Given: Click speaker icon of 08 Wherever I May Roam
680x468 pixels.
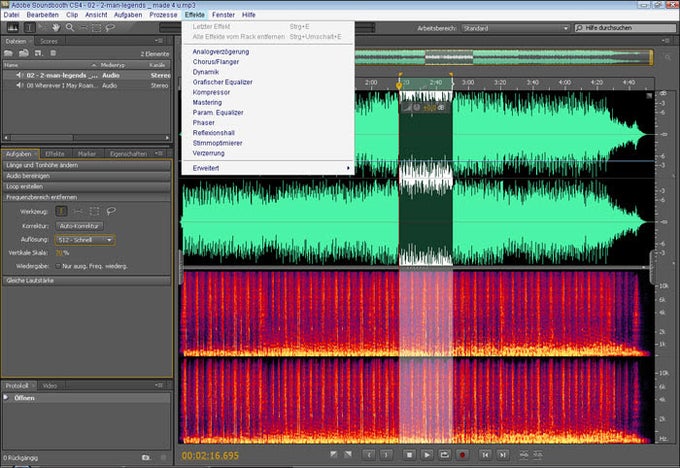Looking at the screenshot, I should [x=19, y=85].
